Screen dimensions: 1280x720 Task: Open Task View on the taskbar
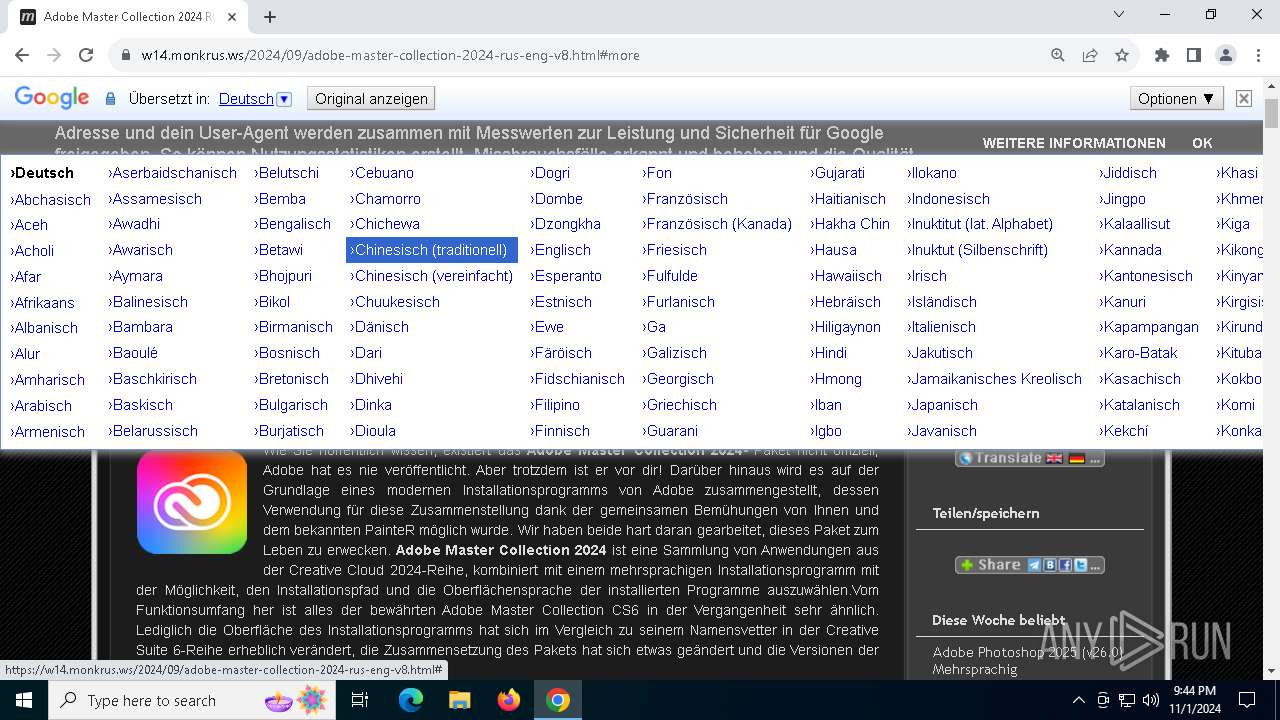[360, 700]
